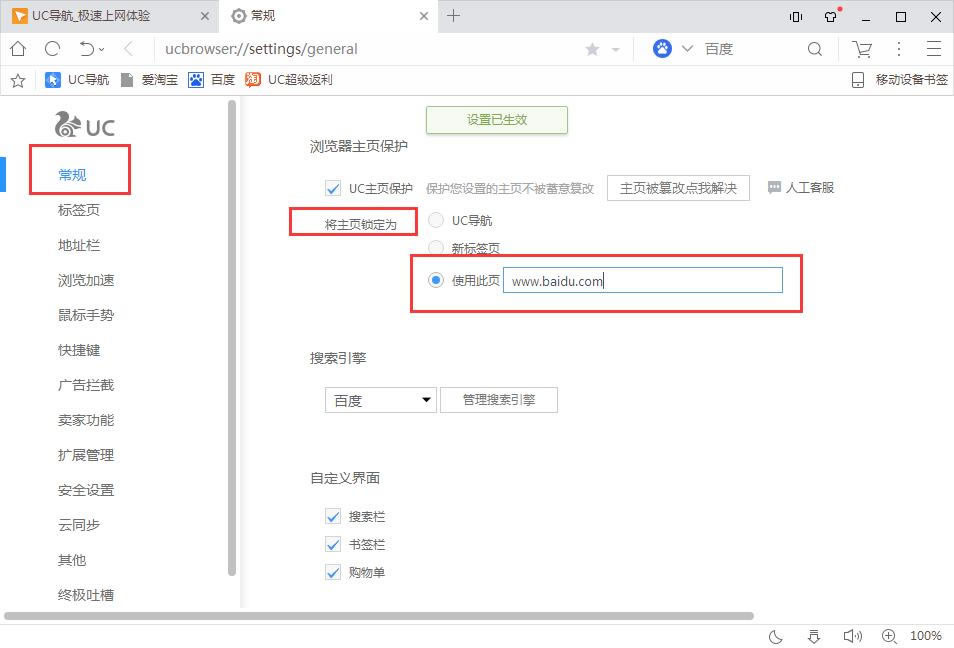
Task: Open the 标签页 settings section
Action: point(79,210)
